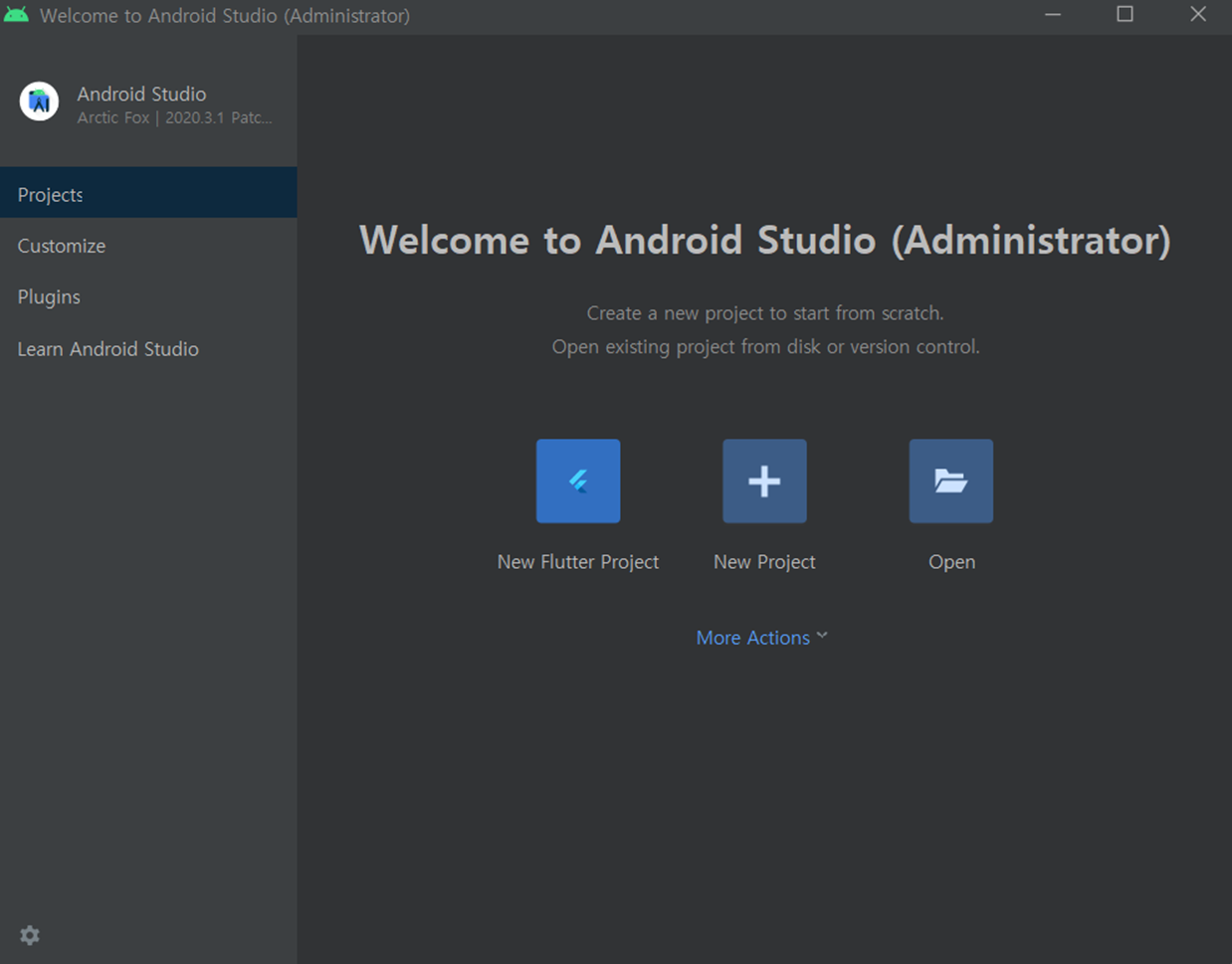Click the New Project plus icon

pos(764,482)
